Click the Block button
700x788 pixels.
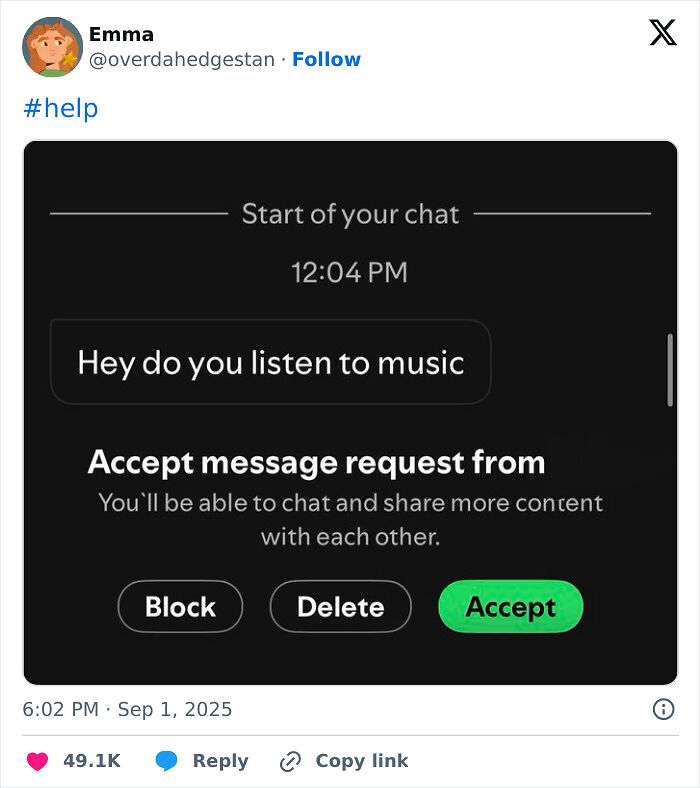[x=180, y=607]
